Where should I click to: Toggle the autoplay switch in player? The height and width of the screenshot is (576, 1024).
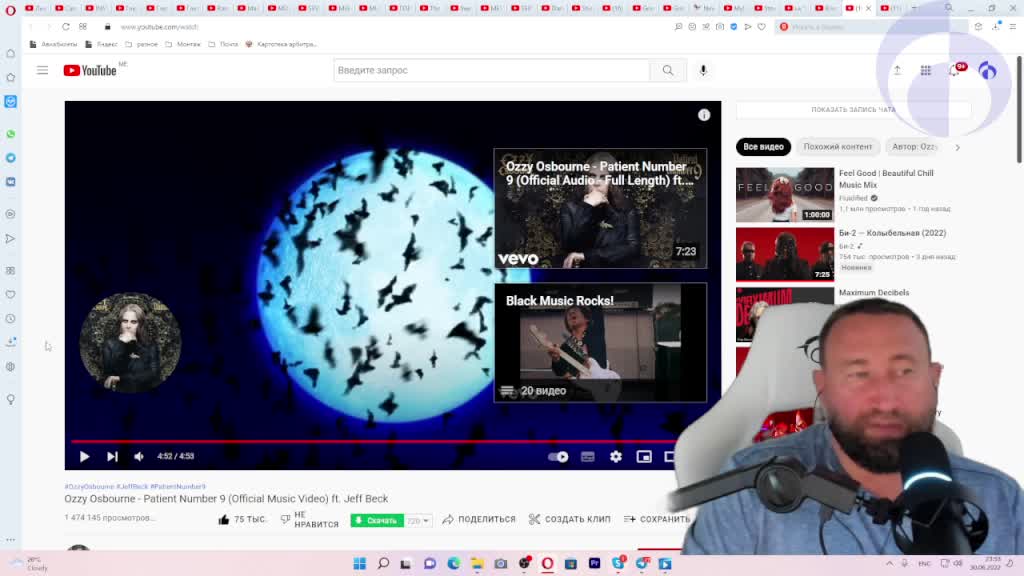tap(558, 456)
